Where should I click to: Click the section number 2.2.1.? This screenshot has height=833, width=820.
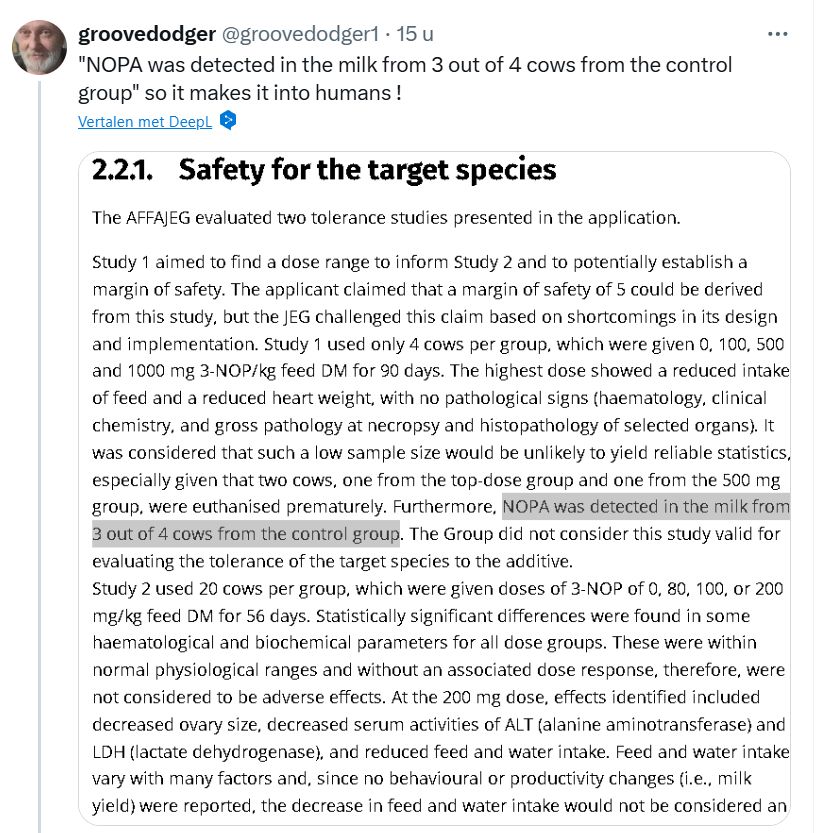[x=123, y=170]
